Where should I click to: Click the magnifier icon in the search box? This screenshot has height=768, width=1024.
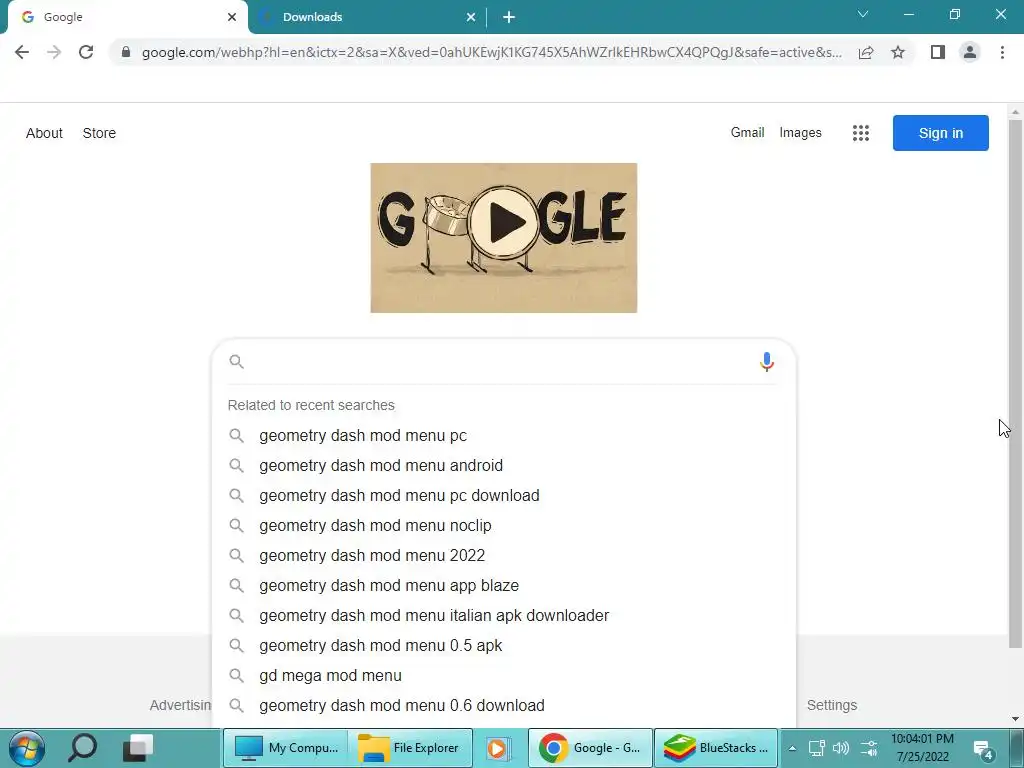[x=236, y=362]
